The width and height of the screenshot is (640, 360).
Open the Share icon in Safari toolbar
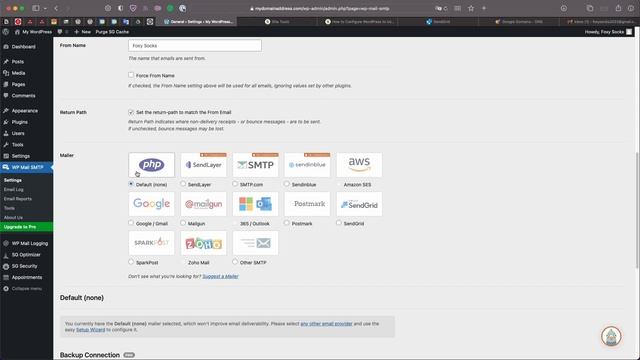coord(618,8)
